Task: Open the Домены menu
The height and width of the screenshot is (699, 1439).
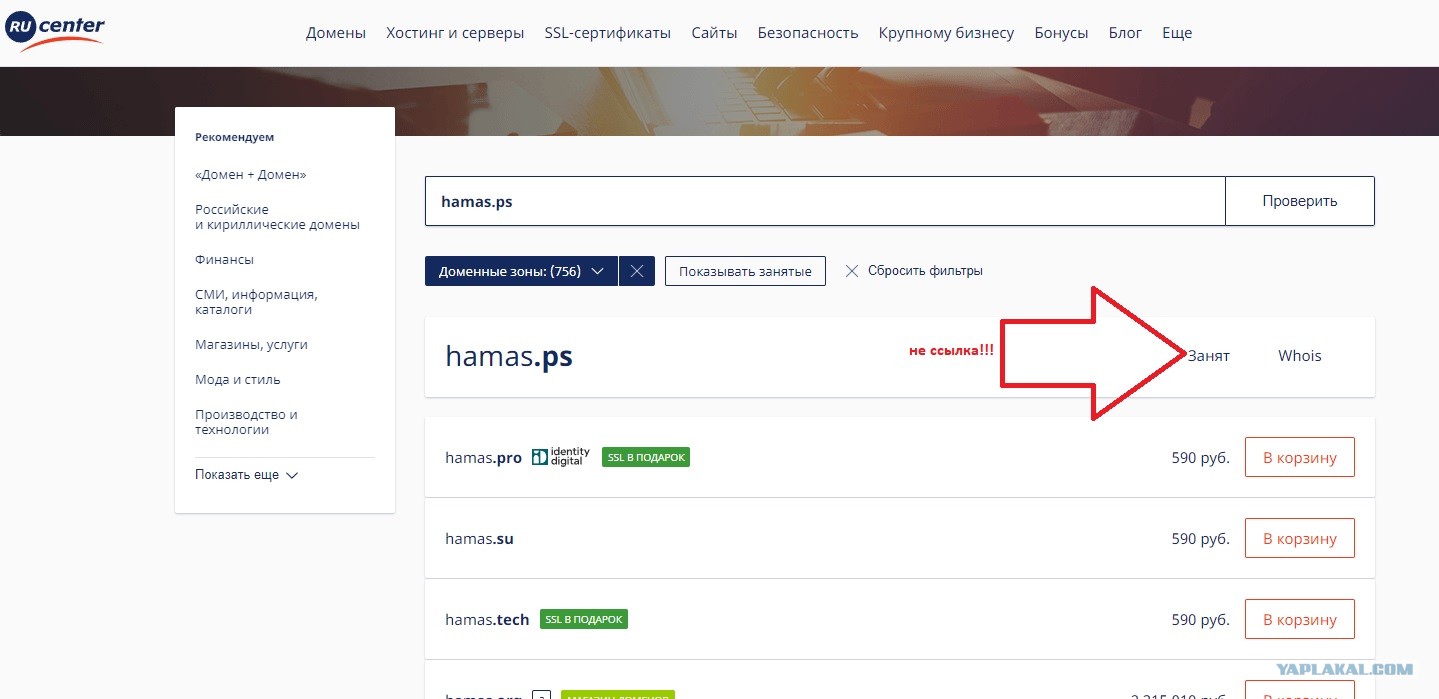Action: click(x=336, y=33)
